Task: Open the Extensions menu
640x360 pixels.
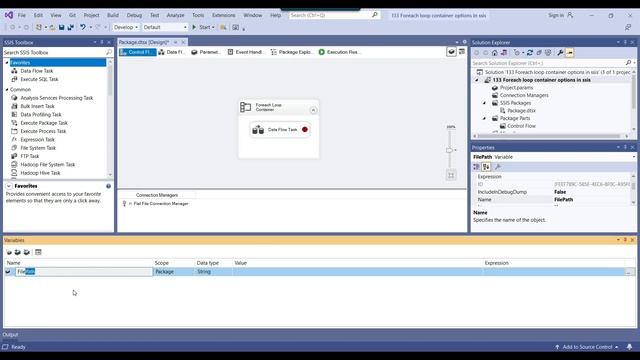Action: click(224, 15)
